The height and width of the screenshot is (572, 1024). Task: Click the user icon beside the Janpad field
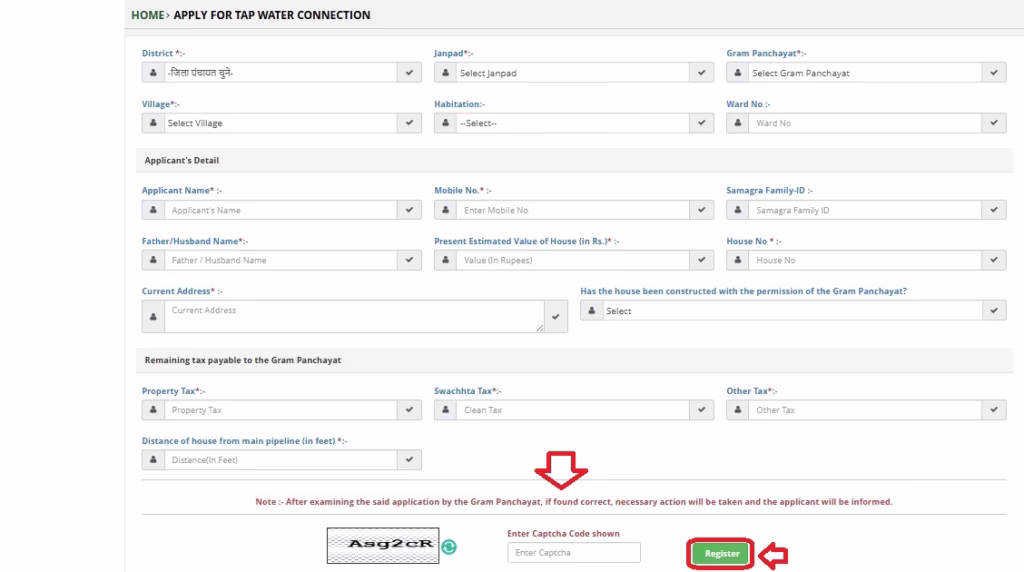tap(445, 72)
